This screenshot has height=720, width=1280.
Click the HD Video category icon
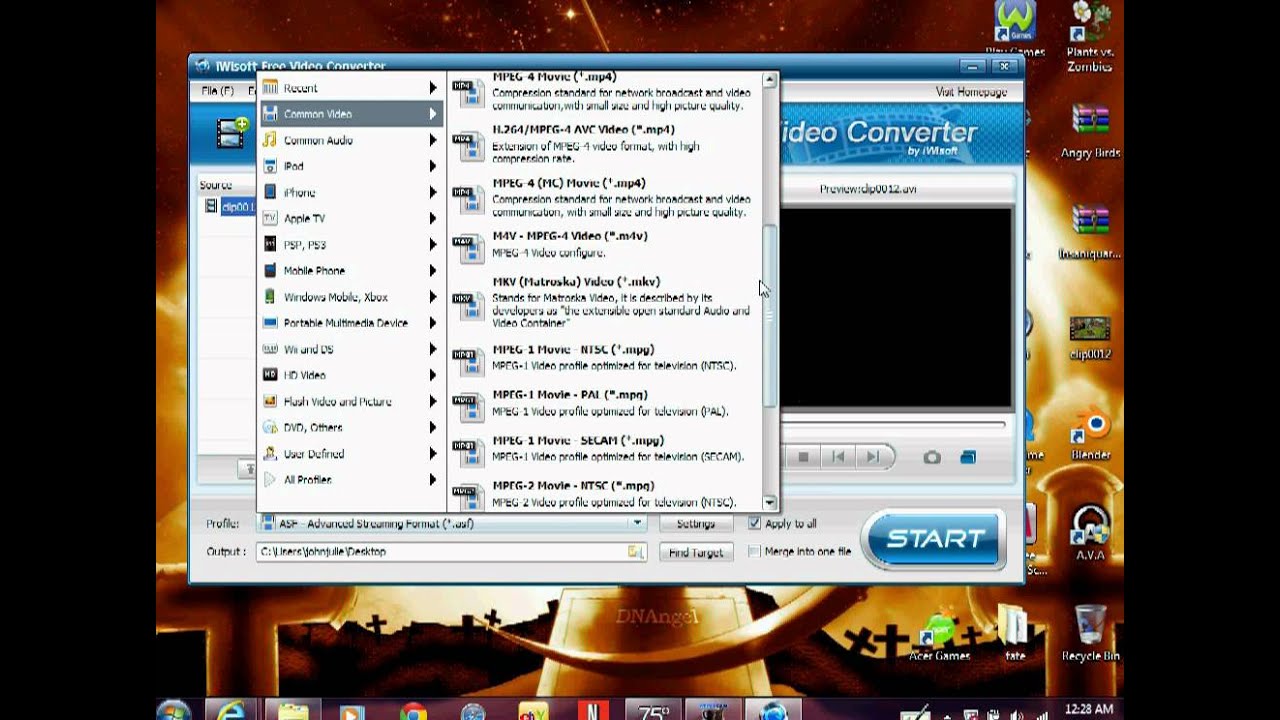coord(270,375)
